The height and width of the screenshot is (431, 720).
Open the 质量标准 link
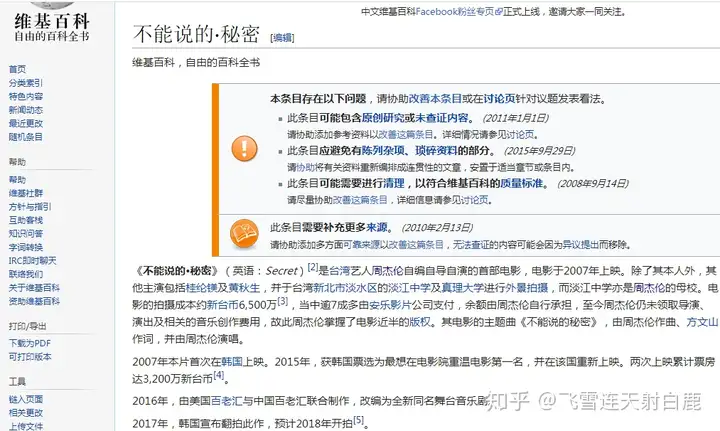click(521, 183)
